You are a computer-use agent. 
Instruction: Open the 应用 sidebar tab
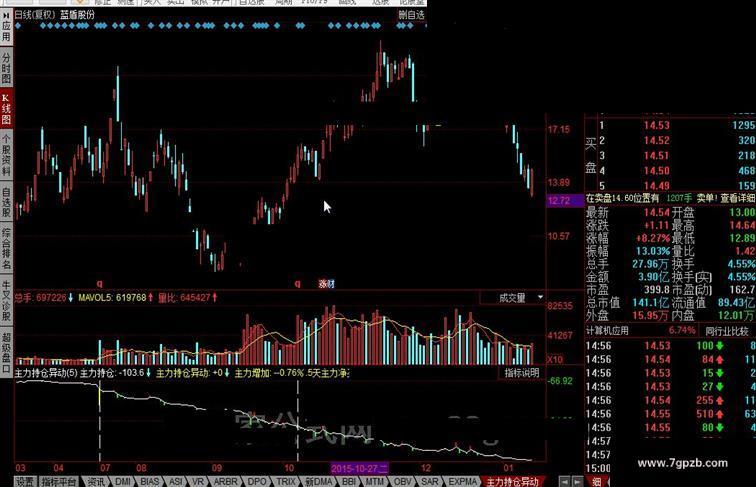tap(6, 27)
